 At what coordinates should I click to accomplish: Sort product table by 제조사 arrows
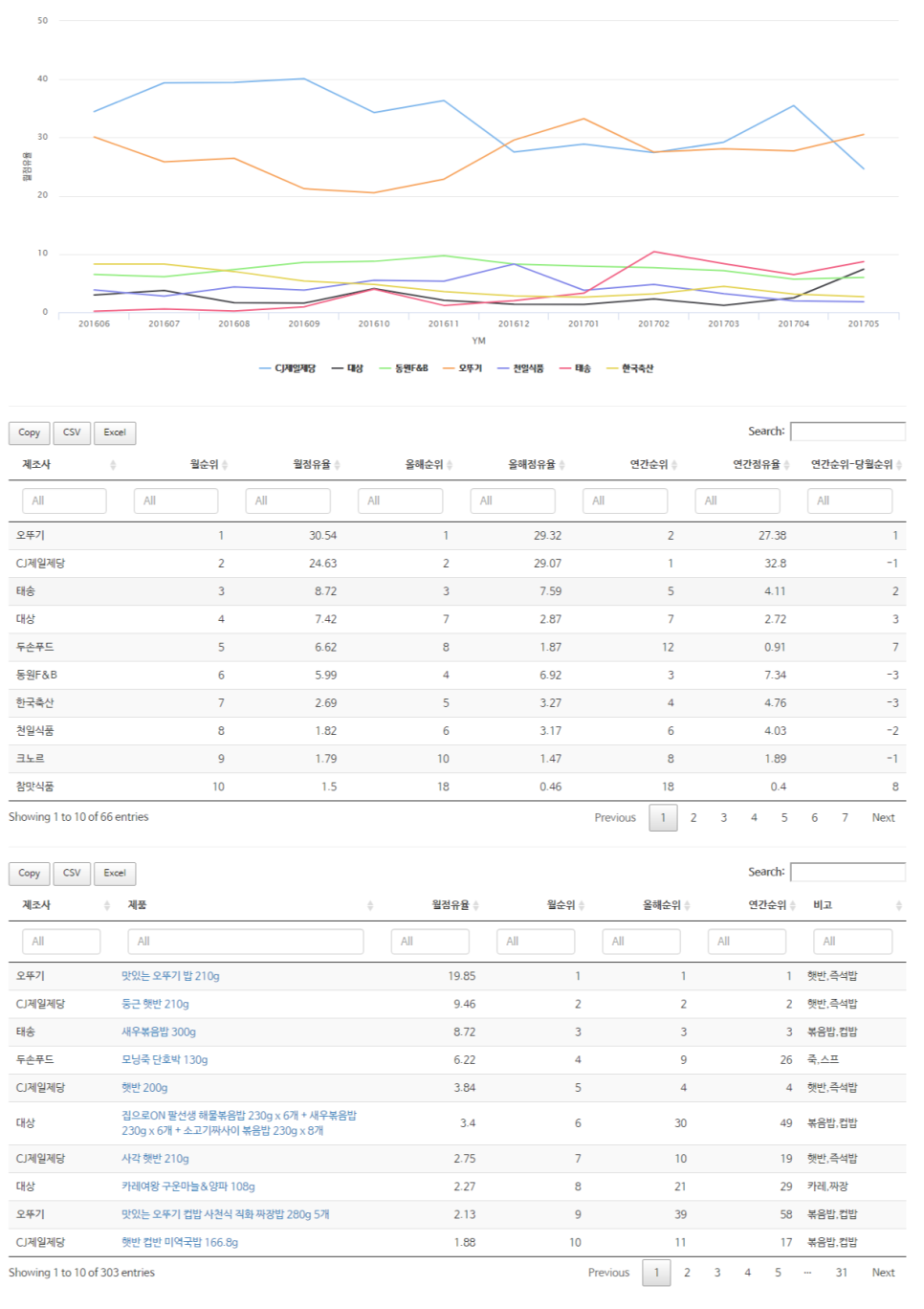tap(107, 905)
